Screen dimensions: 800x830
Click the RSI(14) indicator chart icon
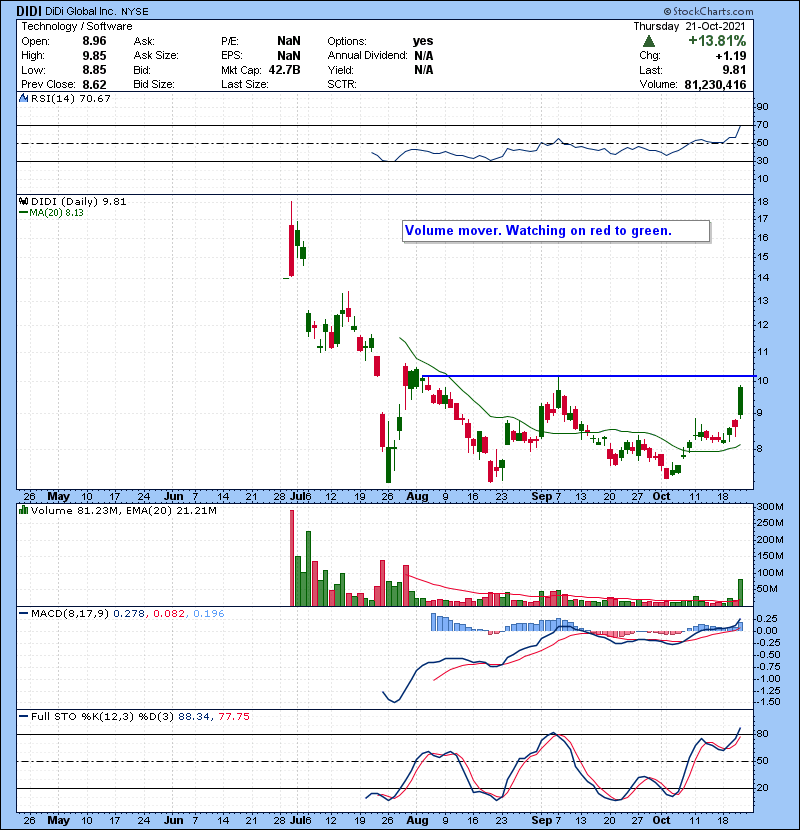coord(23,98)
